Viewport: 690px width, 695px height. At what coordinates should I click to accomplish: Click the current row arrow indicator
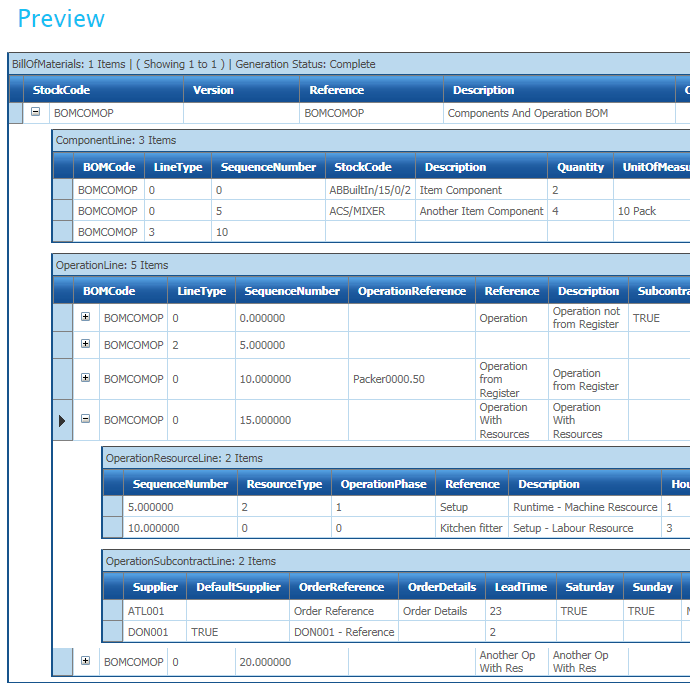click(62, 421)
